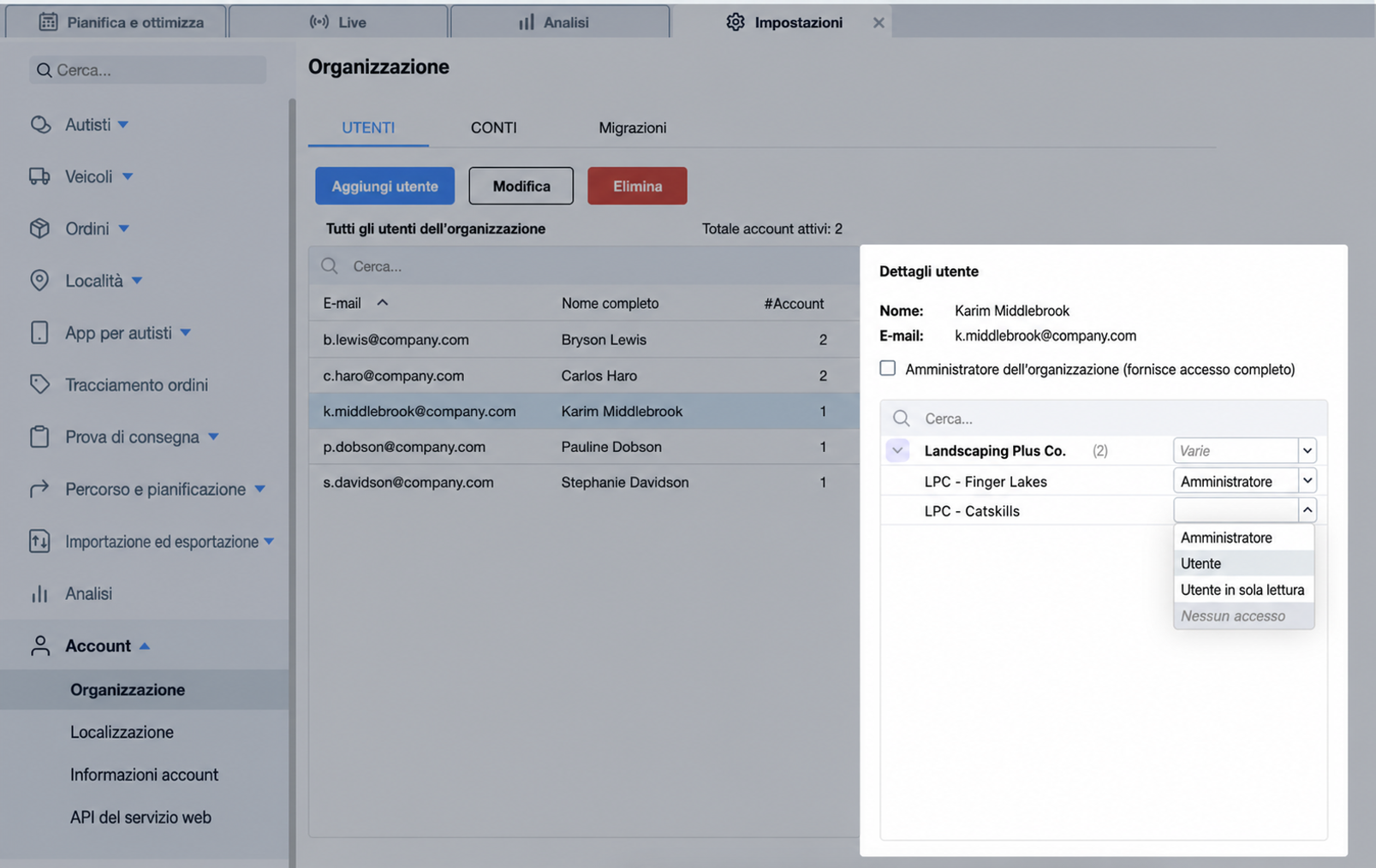Click the Percorso e pianificazione arrow icon

click(x=39, y=489)
